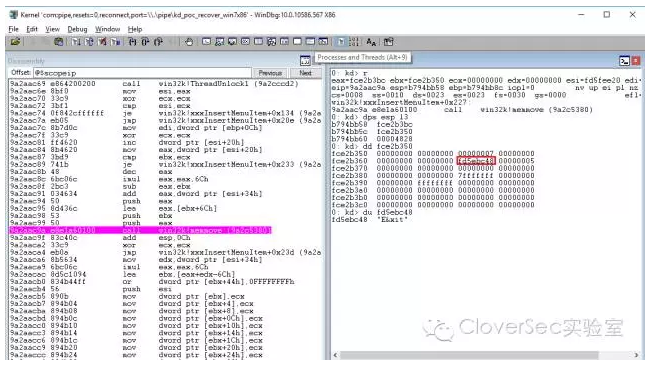This screenshot has height=369, width=647.
Task: Open the Debug menu
Action: click(x=77, y=29)
